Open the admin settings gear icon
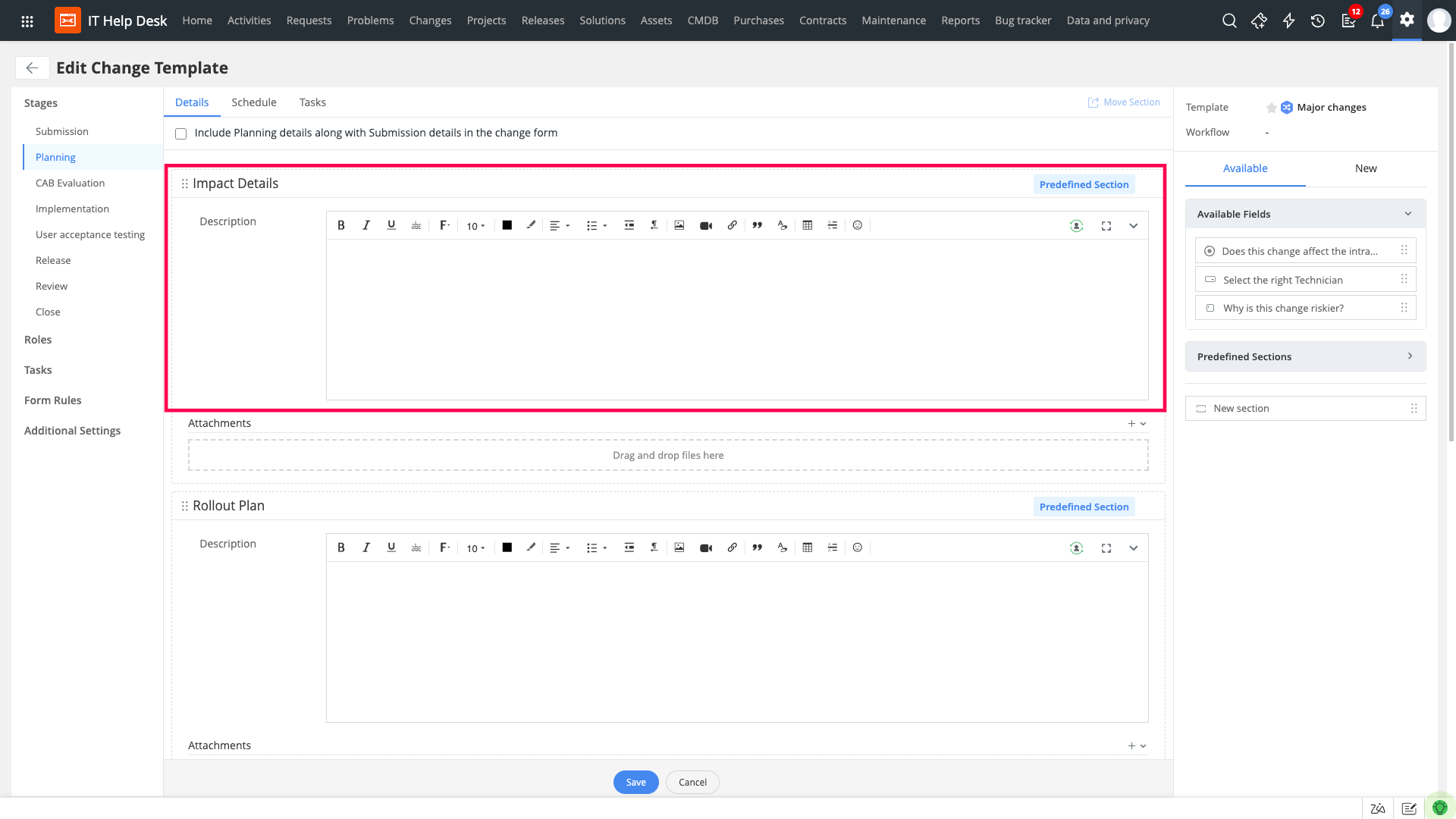The height and width of the screenshot is (819, 1456). point(1407,20)
